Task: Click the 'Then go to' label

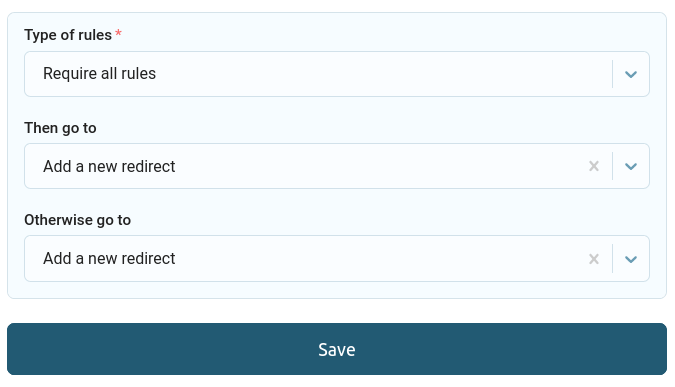Action: pos(60,128)
